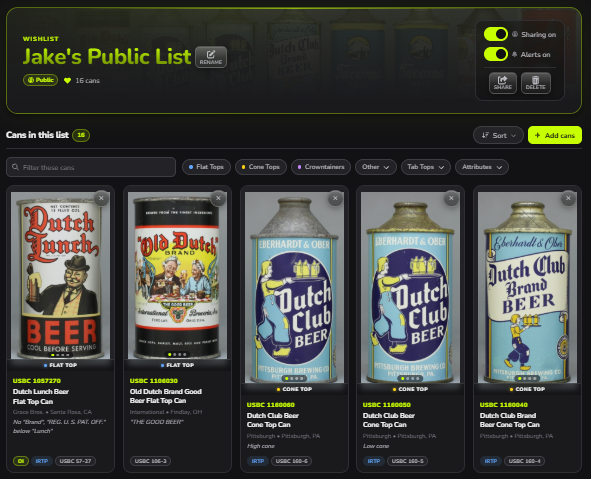Open USBC 1160060 catalog link
This screenshot has width=591, height=479.
point(271,405)
